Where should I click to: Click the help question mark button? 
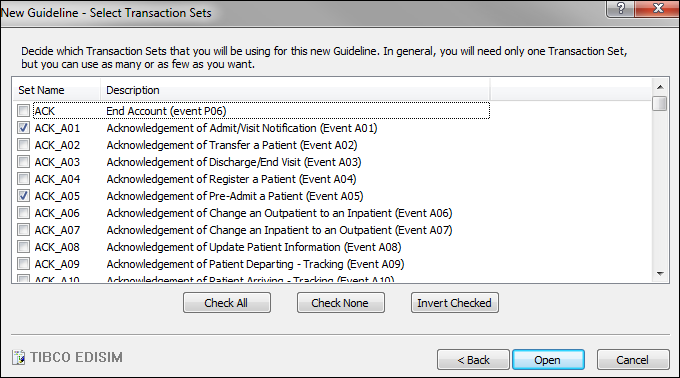(620, 8)
